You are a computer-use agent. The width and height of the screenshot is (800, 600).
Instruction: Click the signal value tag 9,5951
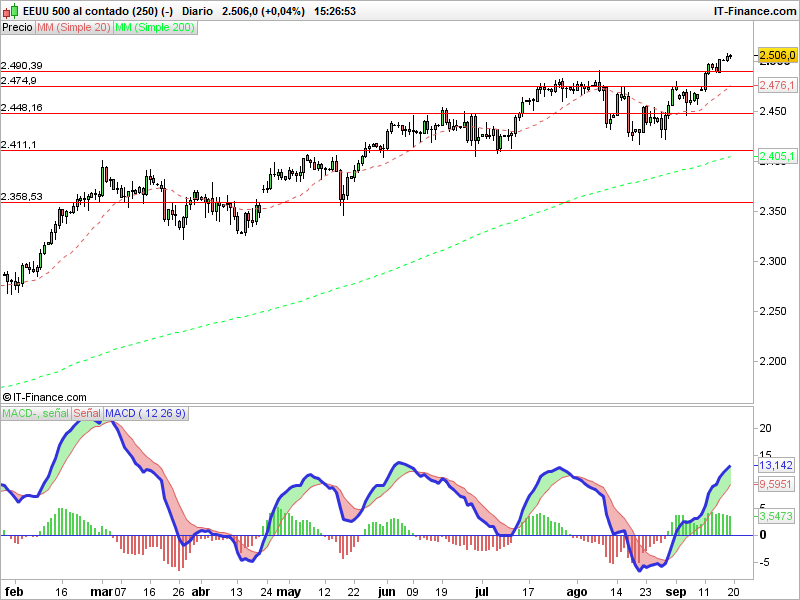pos(776,484)
